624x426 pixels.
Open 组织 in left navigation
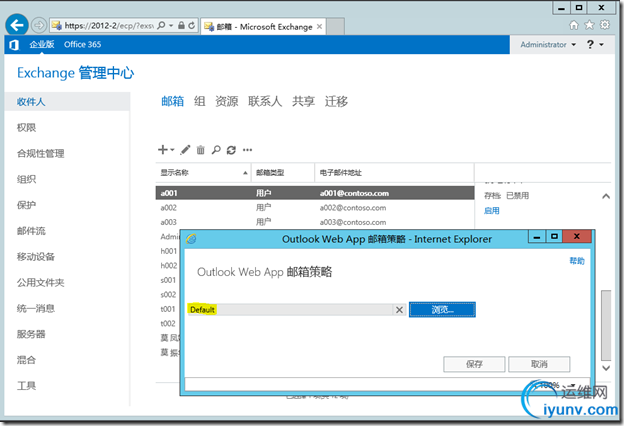(26, 179)
